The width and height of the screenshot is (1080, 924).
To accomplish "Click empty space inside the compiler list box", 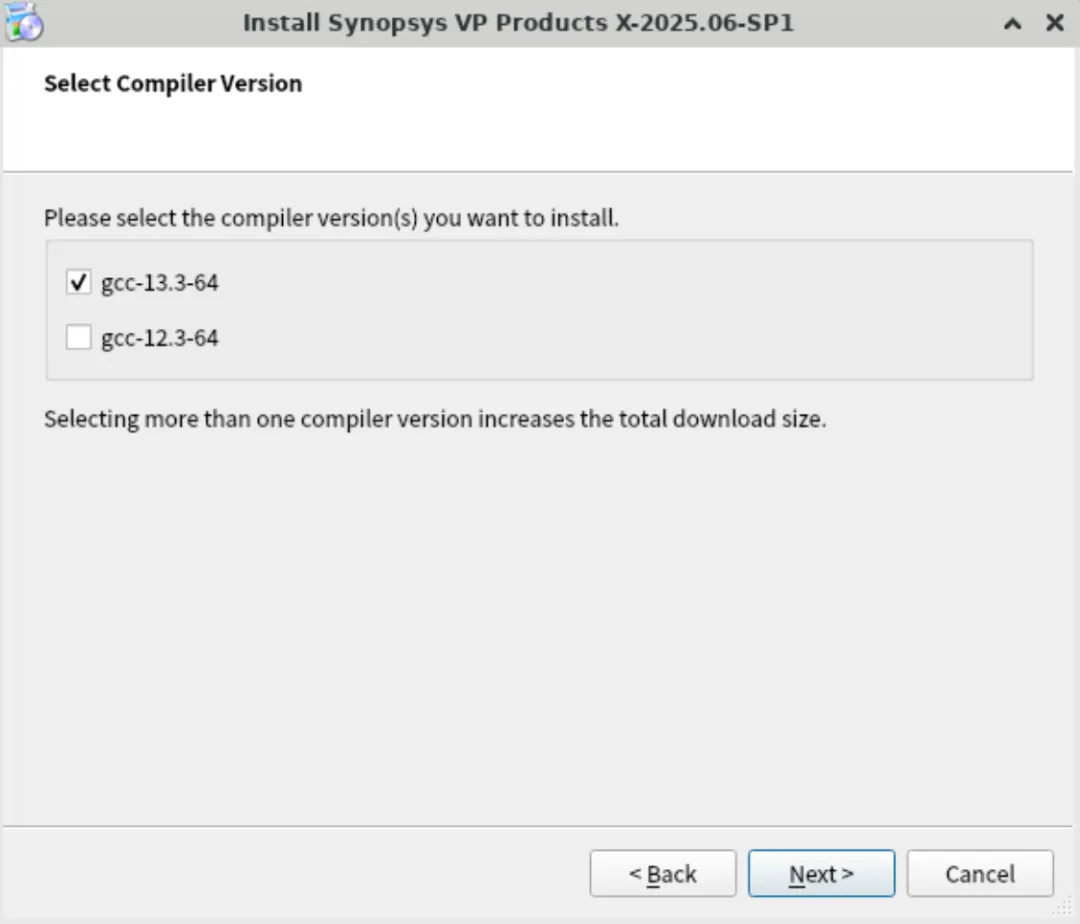I will tap(620, 310).
